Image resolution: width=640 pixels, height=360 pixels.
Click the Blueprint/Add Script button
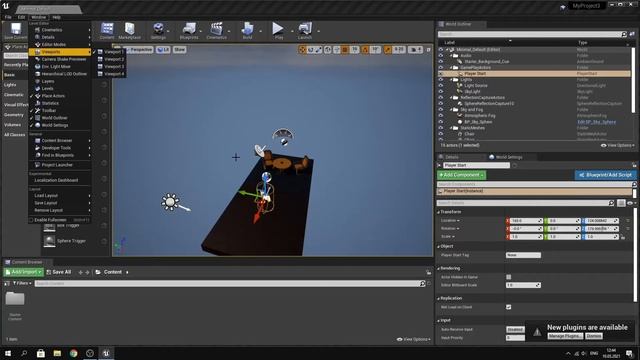tap(605, 175)
